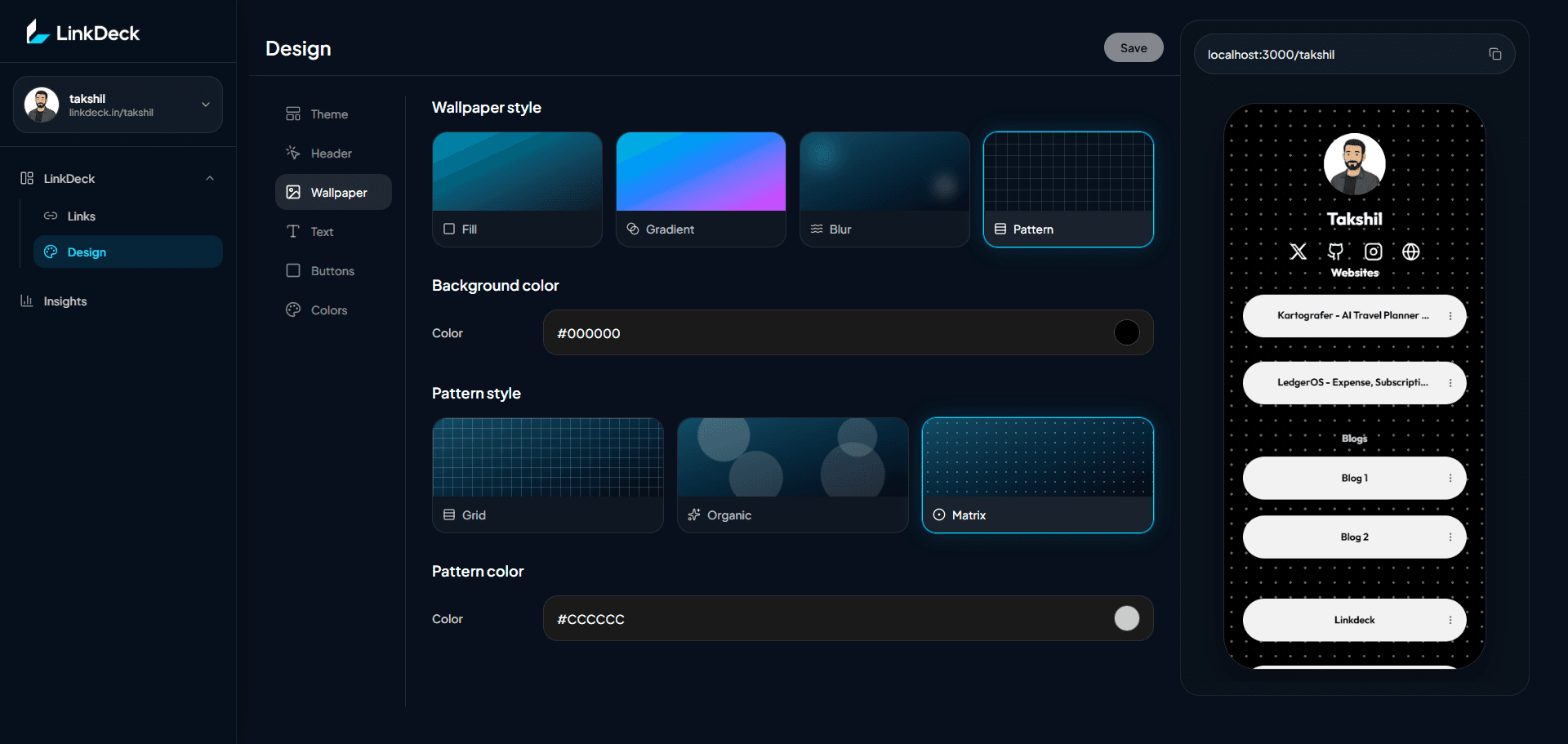Viewport: 1568px width, 744px height.
Task: Select the Fill wallpaper style
Action: coord(517,189)
